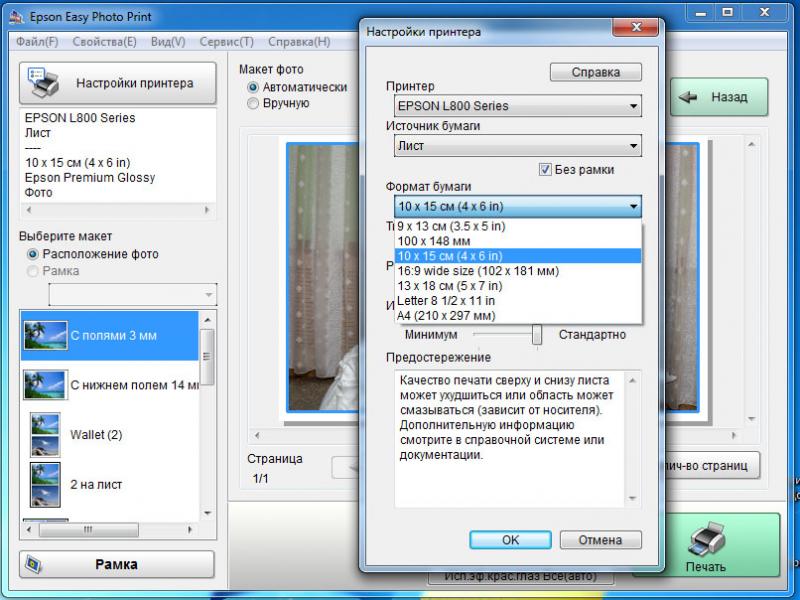Choose '16:9 wide size (102 x 181 мм)'

click(518, 271)
